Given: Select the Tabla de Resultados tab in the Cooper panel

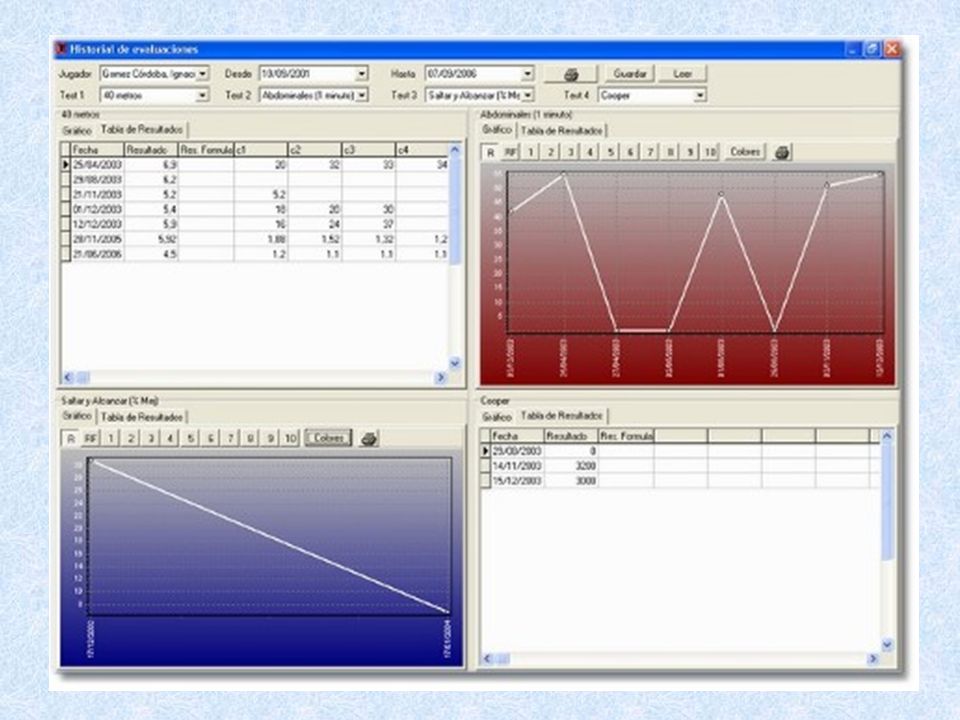Looking at the screenshot, I should (x=561, y=416).
